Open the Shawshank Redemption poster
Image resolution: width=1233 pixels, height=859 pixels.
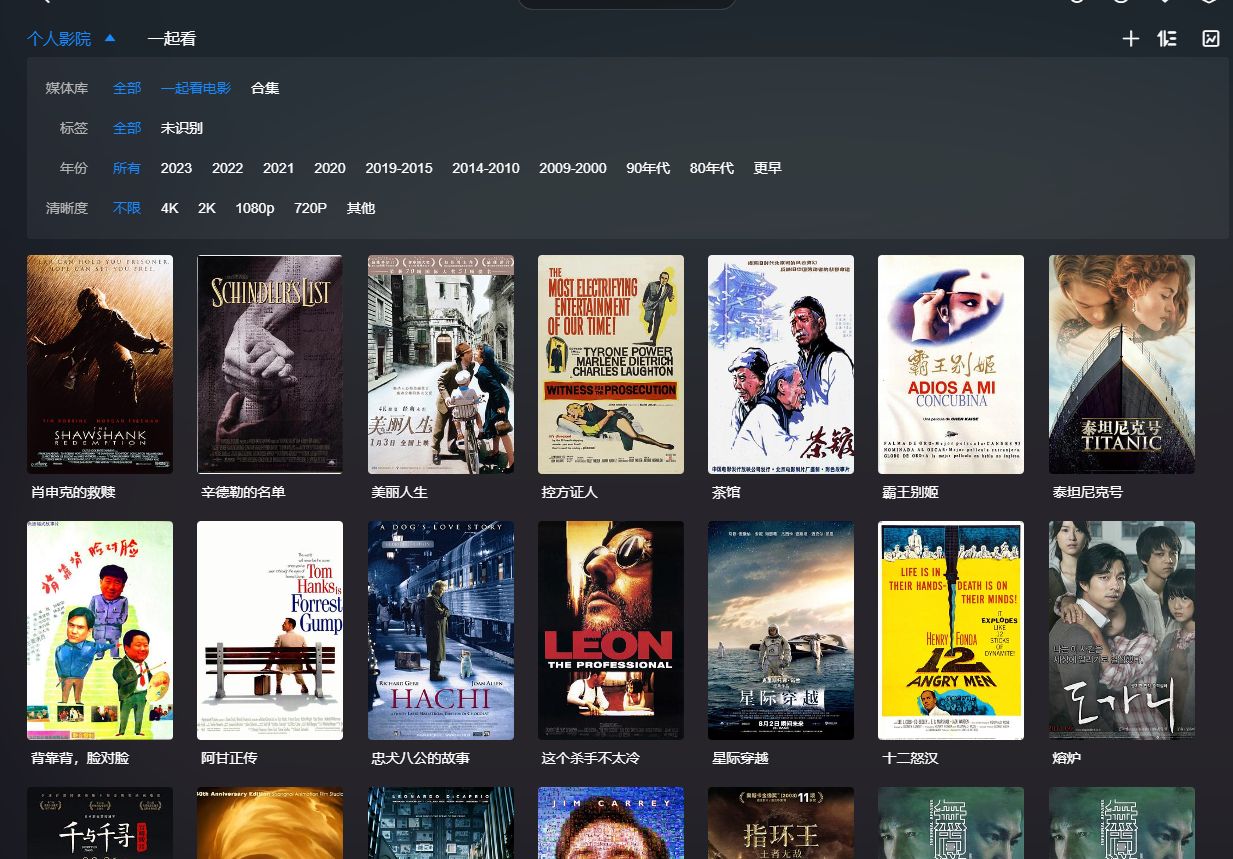tap(100, 364)
